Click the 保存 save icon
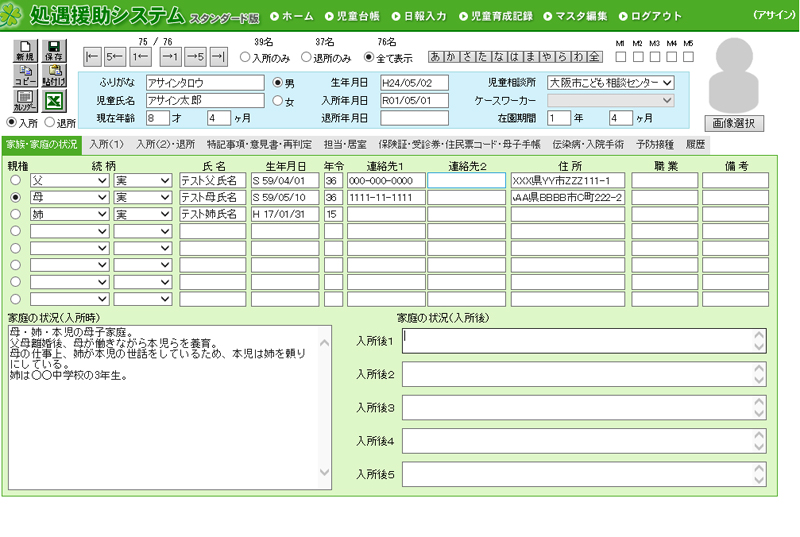This screenshot has width=800, height=537. click(54, 51)
